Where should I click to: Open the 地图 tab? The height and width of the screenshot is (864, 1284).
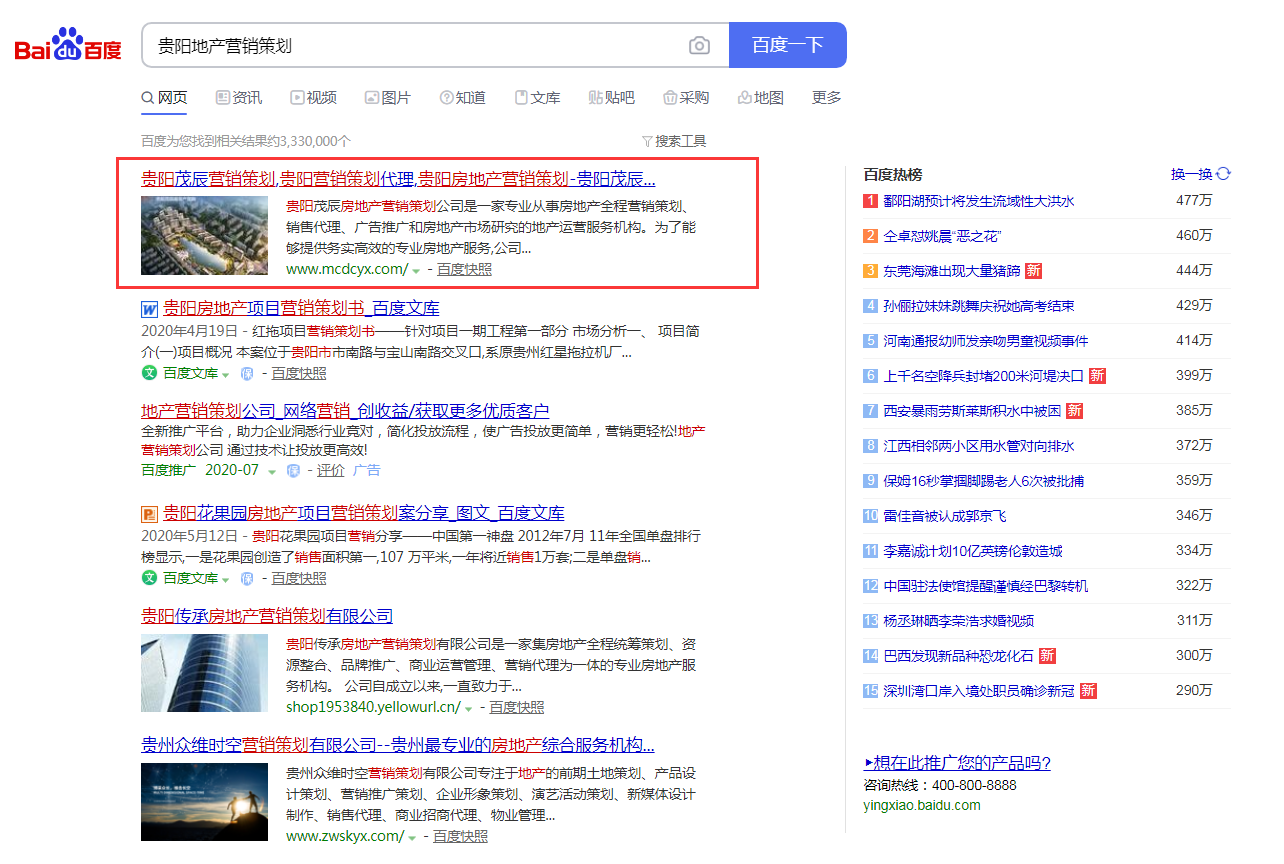click(760, 98)
